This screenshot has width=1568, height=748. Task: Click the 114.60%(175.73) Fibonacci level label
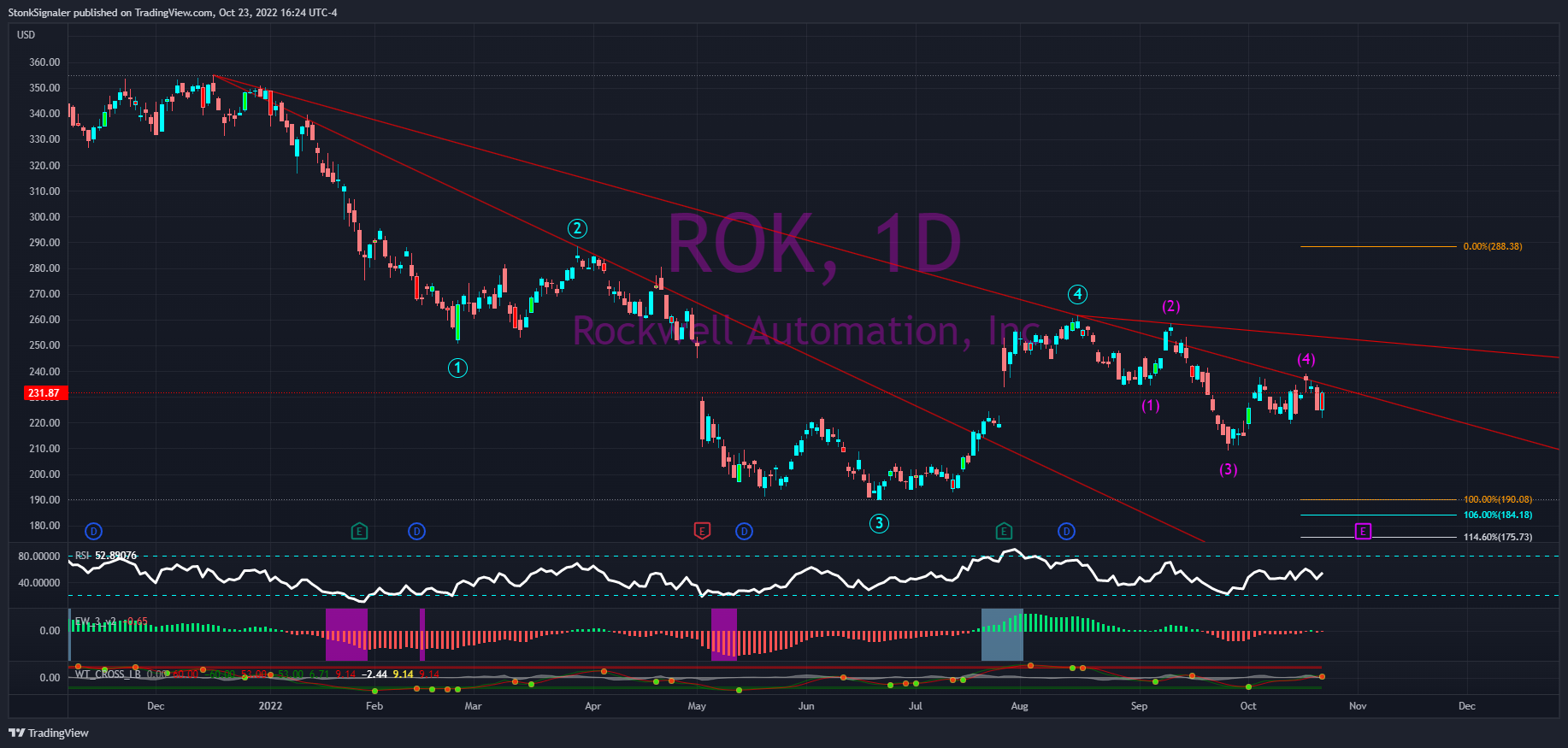(1498, 537)
